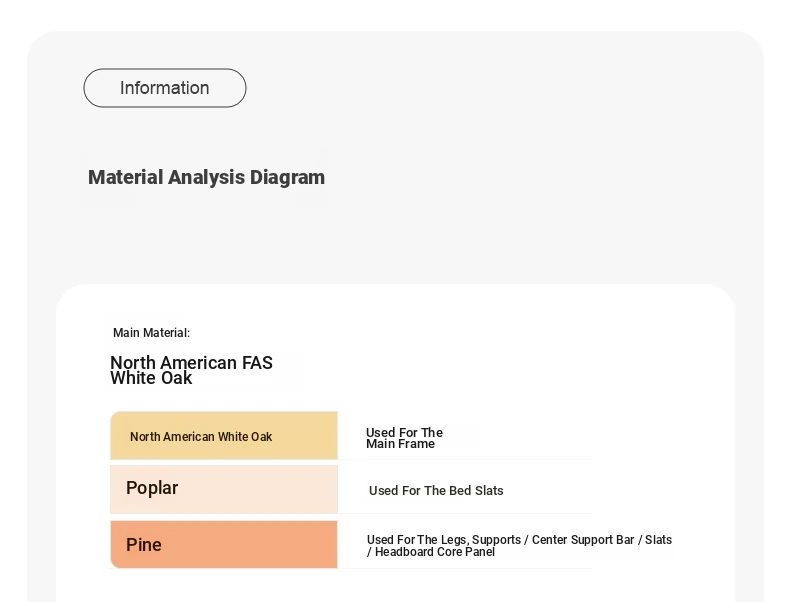
Task: Click the word Material in the heading
Action: 125,177
